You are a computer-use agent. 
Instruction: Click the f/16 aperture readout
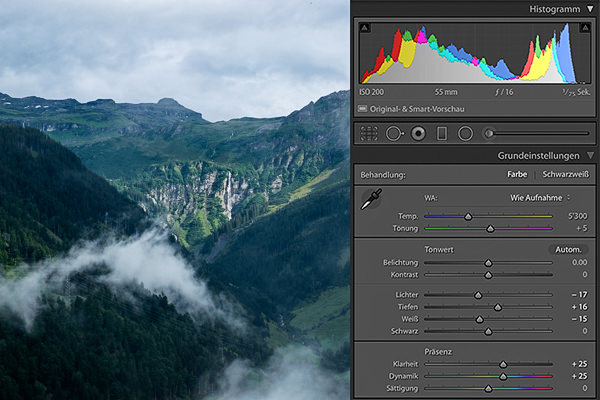point(504,92)
